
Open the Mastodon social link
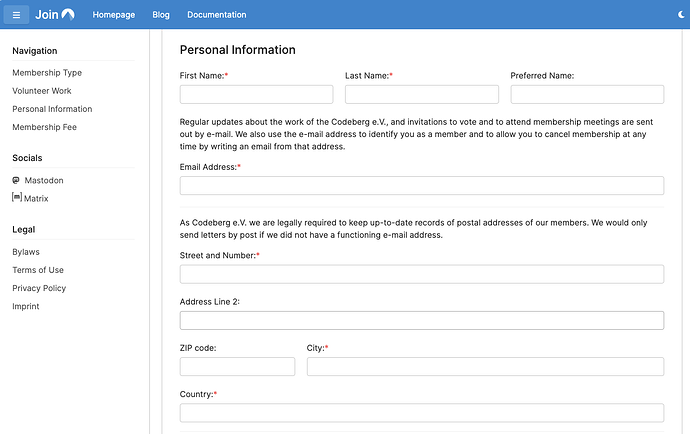pos(42,181)
